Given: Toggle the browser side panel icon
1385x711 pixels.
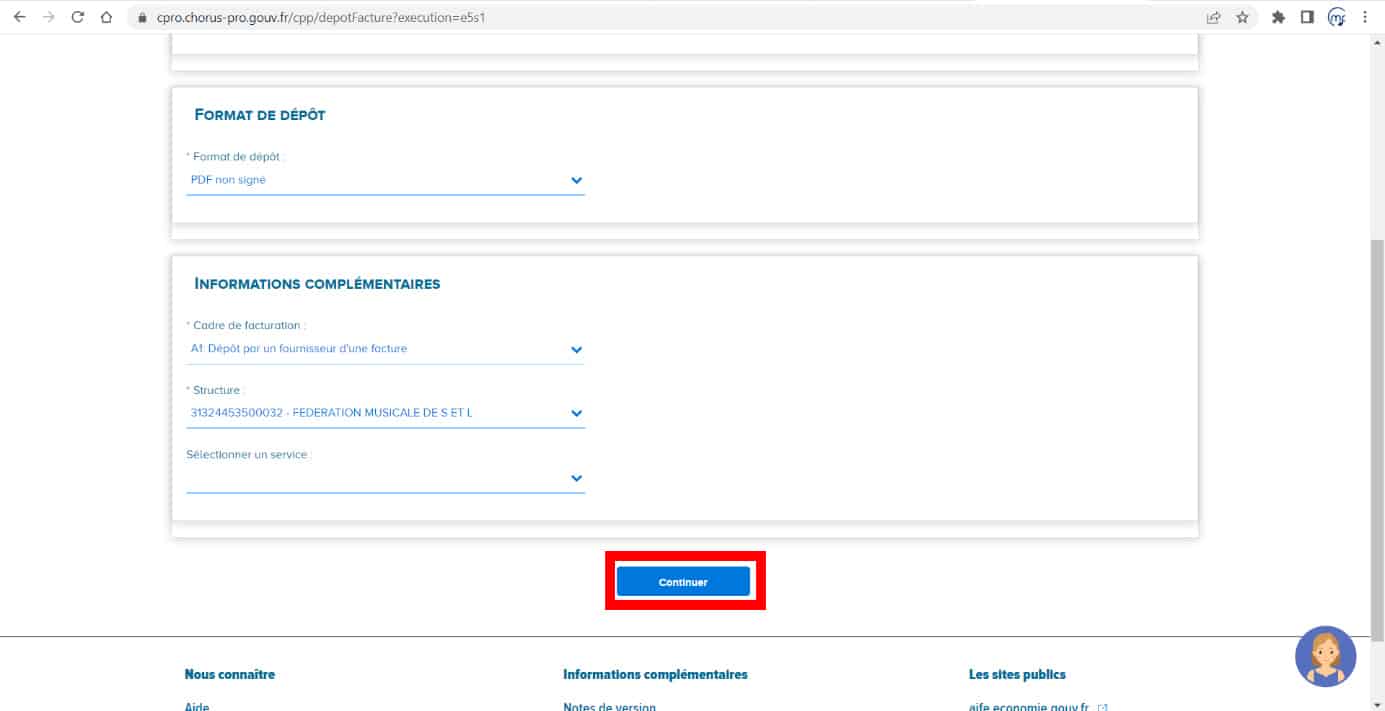Looking at the screenshot, I should point(1307,17).
